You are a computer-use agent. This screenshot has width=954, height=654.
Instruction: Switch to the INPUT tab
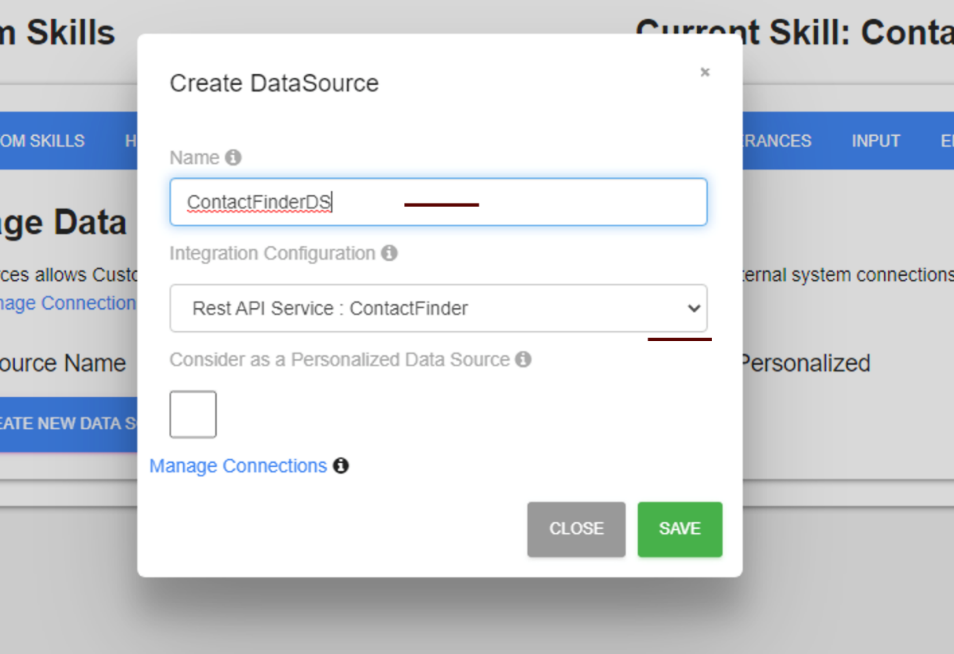(875, 141)
